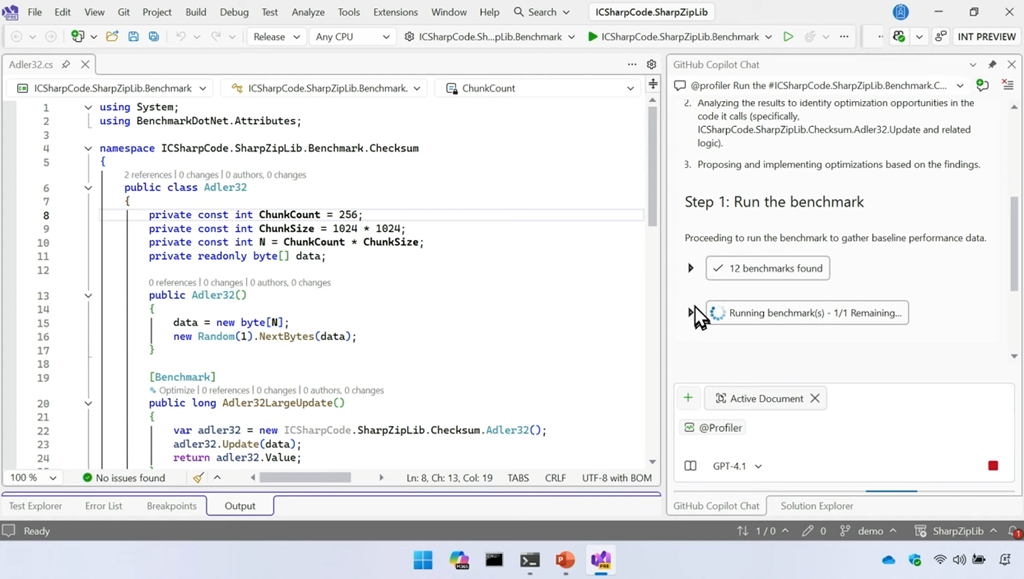1024x579 pixels.
Task: Add context with the green plus icon
Action: pos(688,398)
